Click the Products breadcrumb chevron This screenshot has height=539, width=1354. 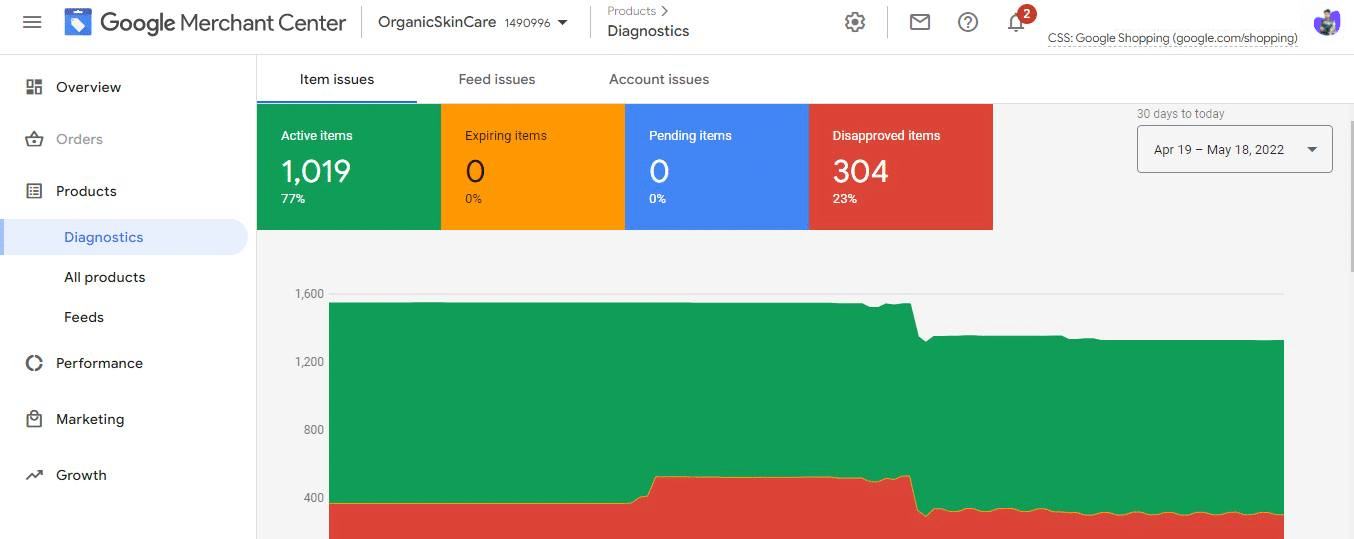[663, 11]
